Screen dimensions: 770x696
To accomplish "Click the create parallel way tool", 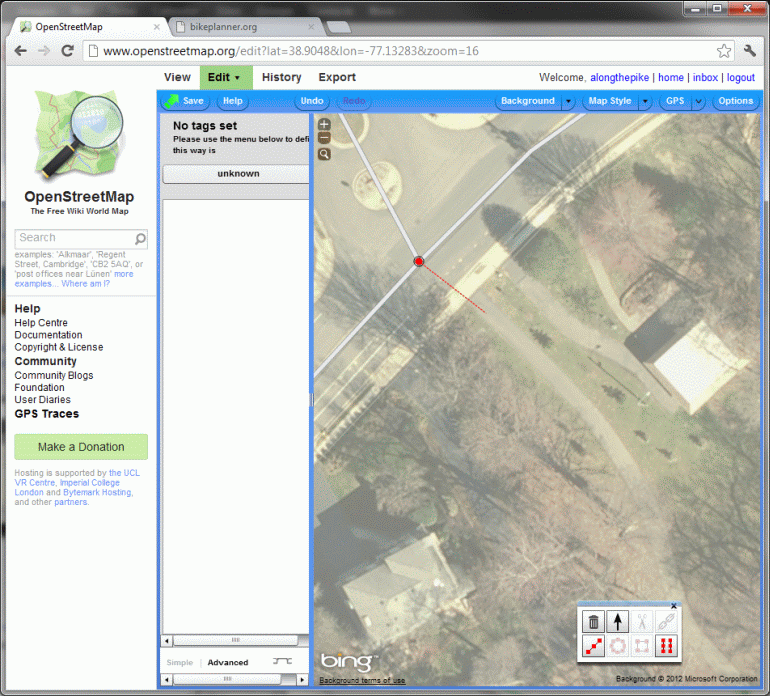I will tap(666, 646).
